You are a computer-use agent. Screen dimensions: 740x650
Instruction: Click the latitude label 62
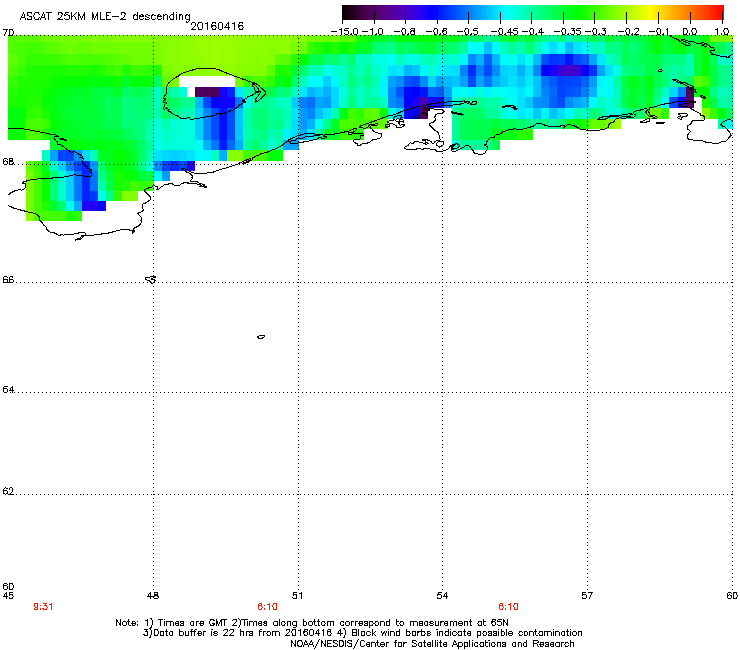click(8, 491)
